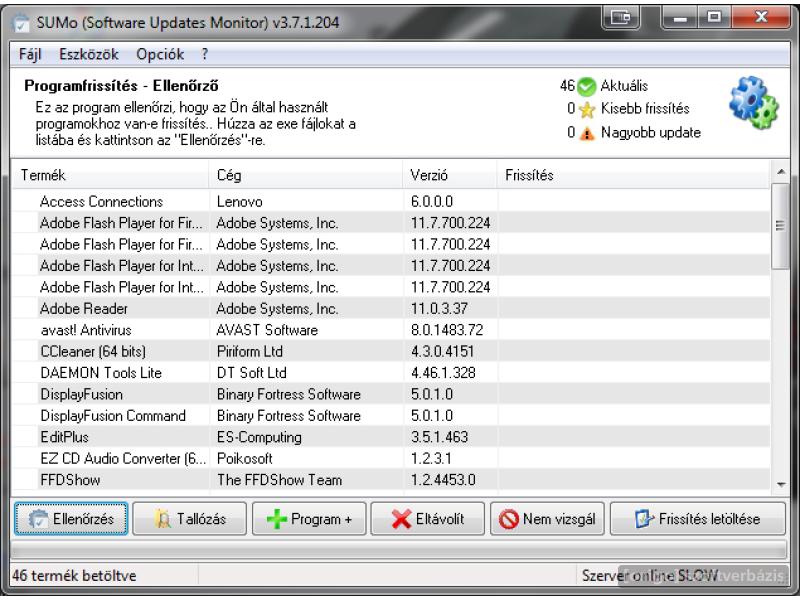Open the Opciók menu
The width and height of the screenshot is (800, 600).
(x=160, y=54)
